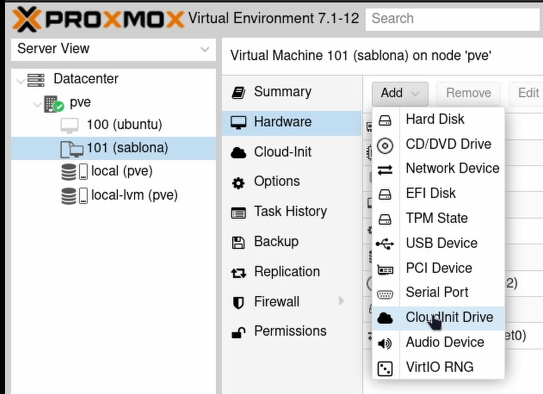Select local (pve) storage label
This screenshot has height=394, width=543.
(x=122, y=172)
